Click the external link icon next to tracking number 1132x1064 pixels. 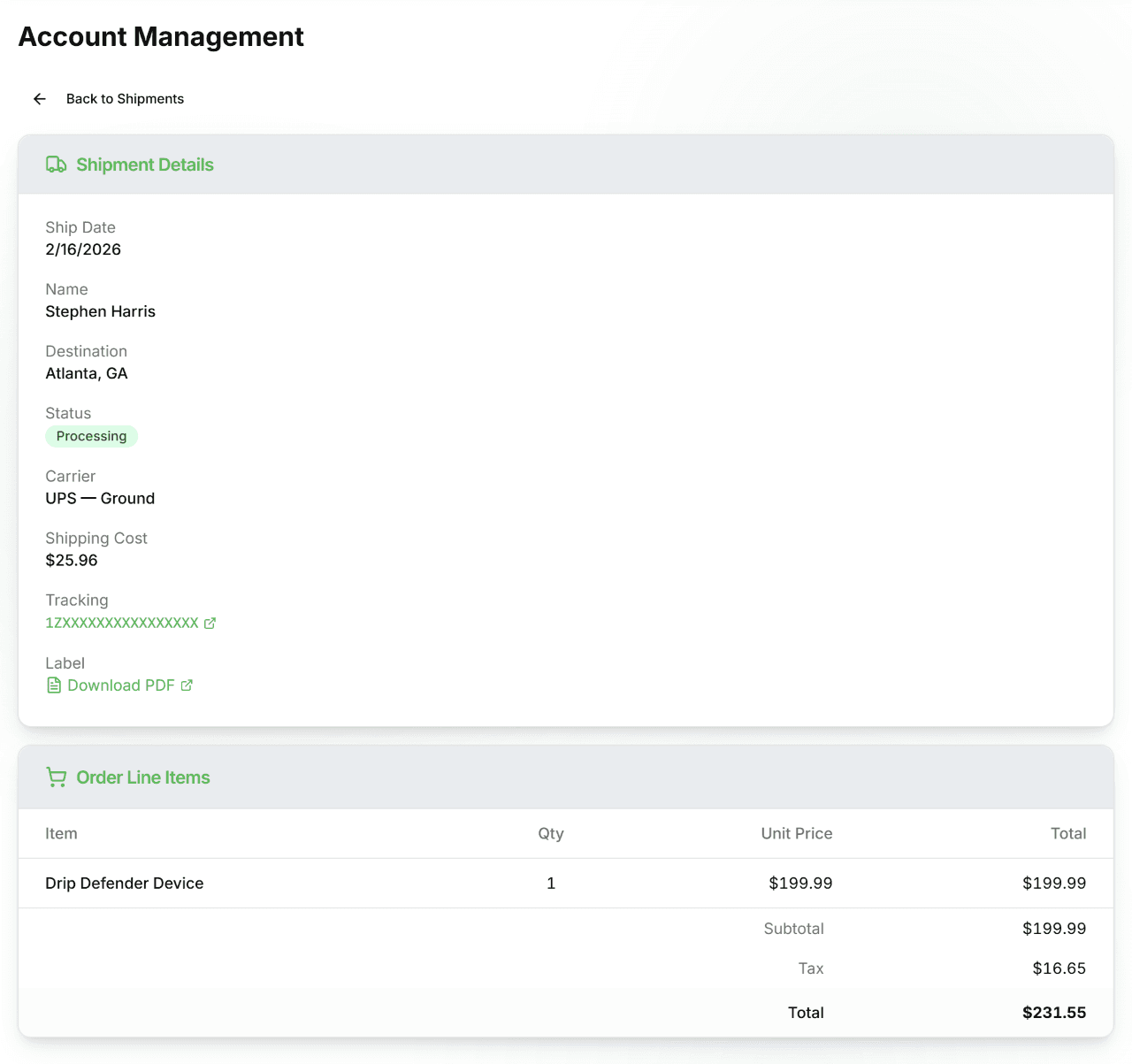(210, 623)
